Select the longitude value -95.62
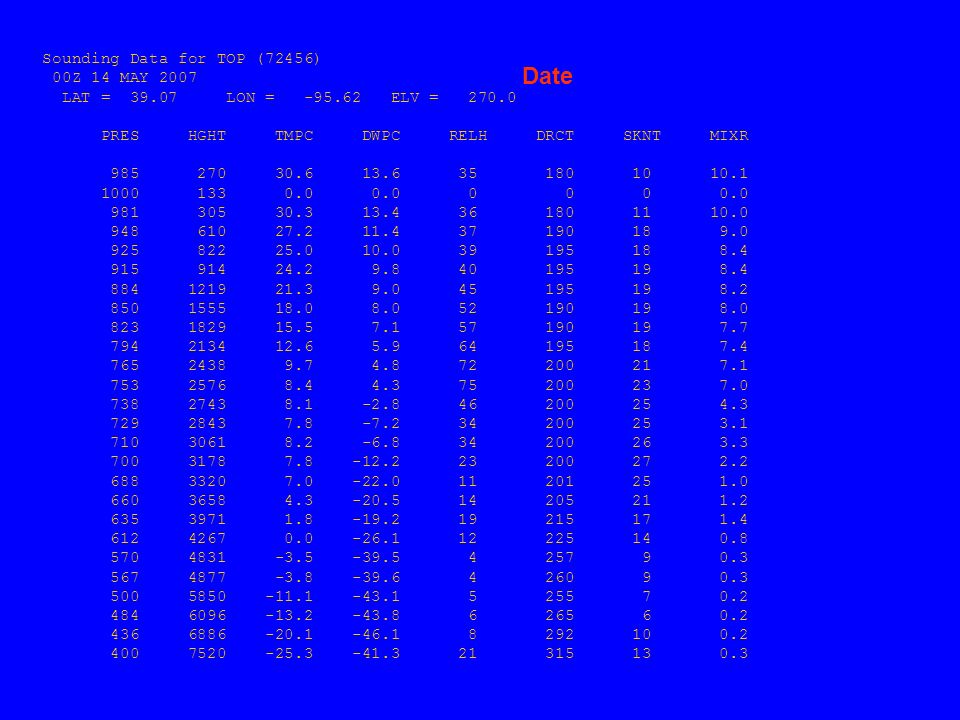The width and height of the screenshot is (960, 720). (332, 97)
